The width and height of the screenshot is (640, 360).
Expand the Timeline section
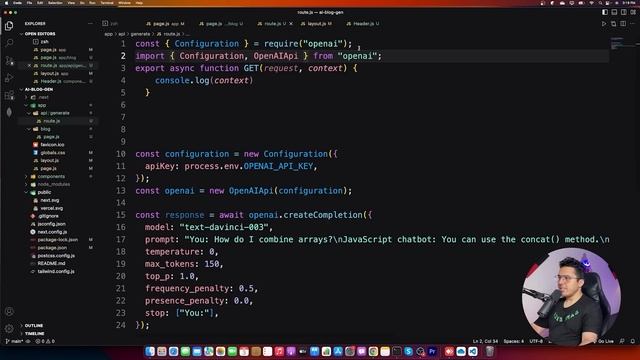click(34, 333)
